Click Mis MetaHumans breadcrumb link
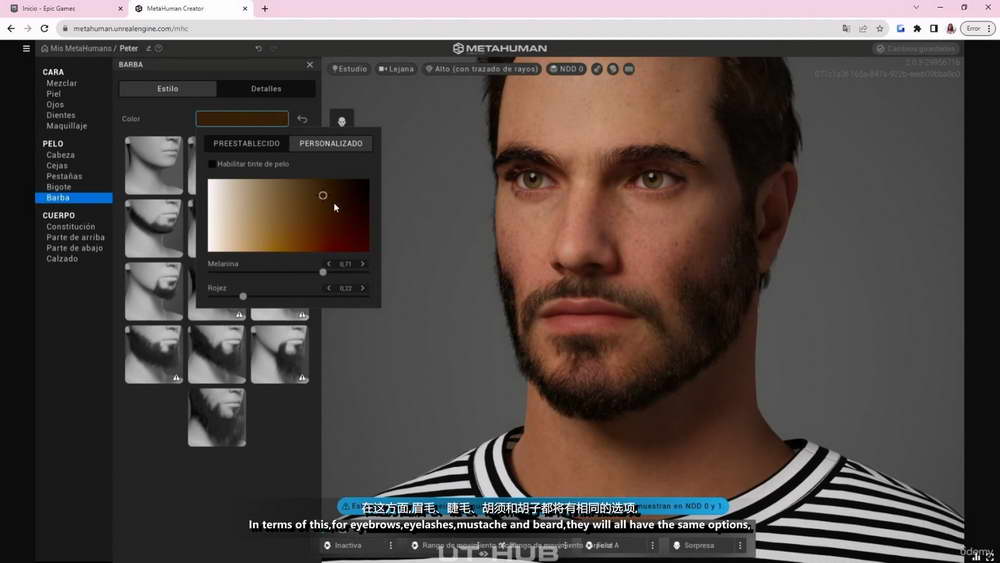Image resolution: width=1000 pixels, height=563 pixels. point(81,48)
